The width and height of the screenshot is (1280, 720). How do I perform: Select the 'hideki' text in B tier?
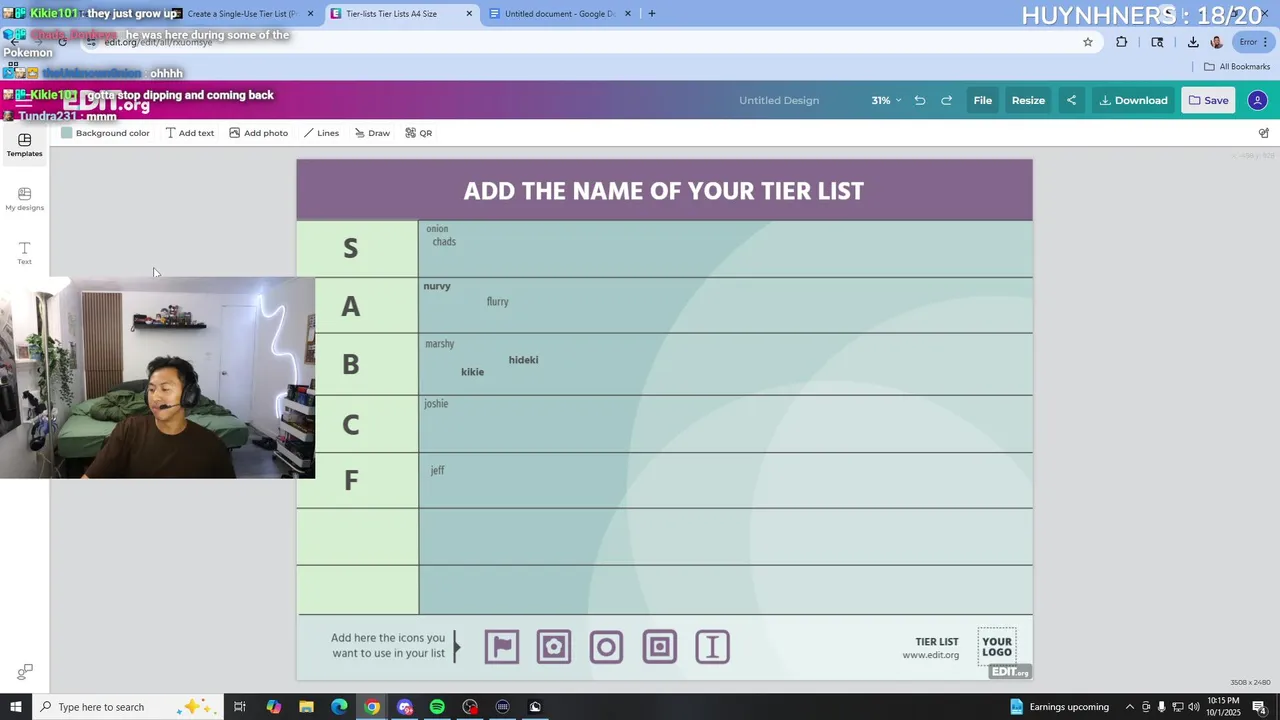click(523, 360)
